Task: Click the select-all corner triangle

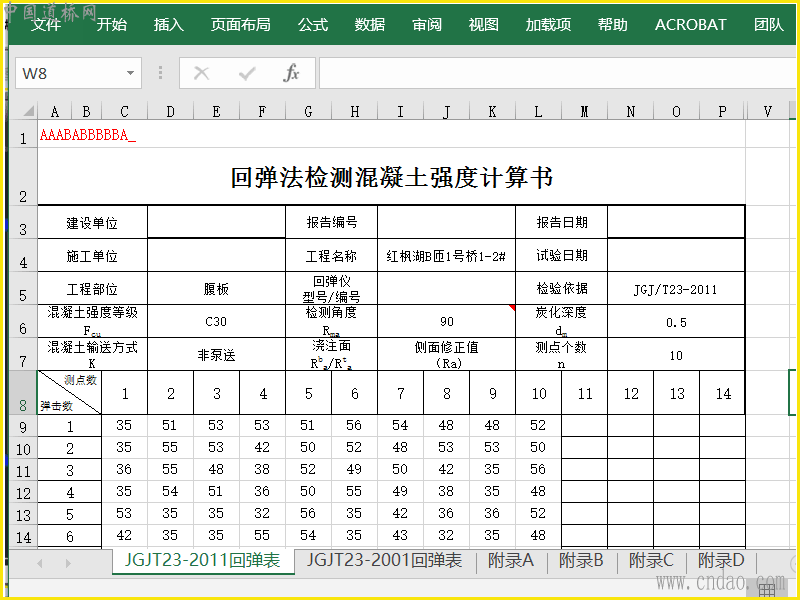Action: [28, 110]
